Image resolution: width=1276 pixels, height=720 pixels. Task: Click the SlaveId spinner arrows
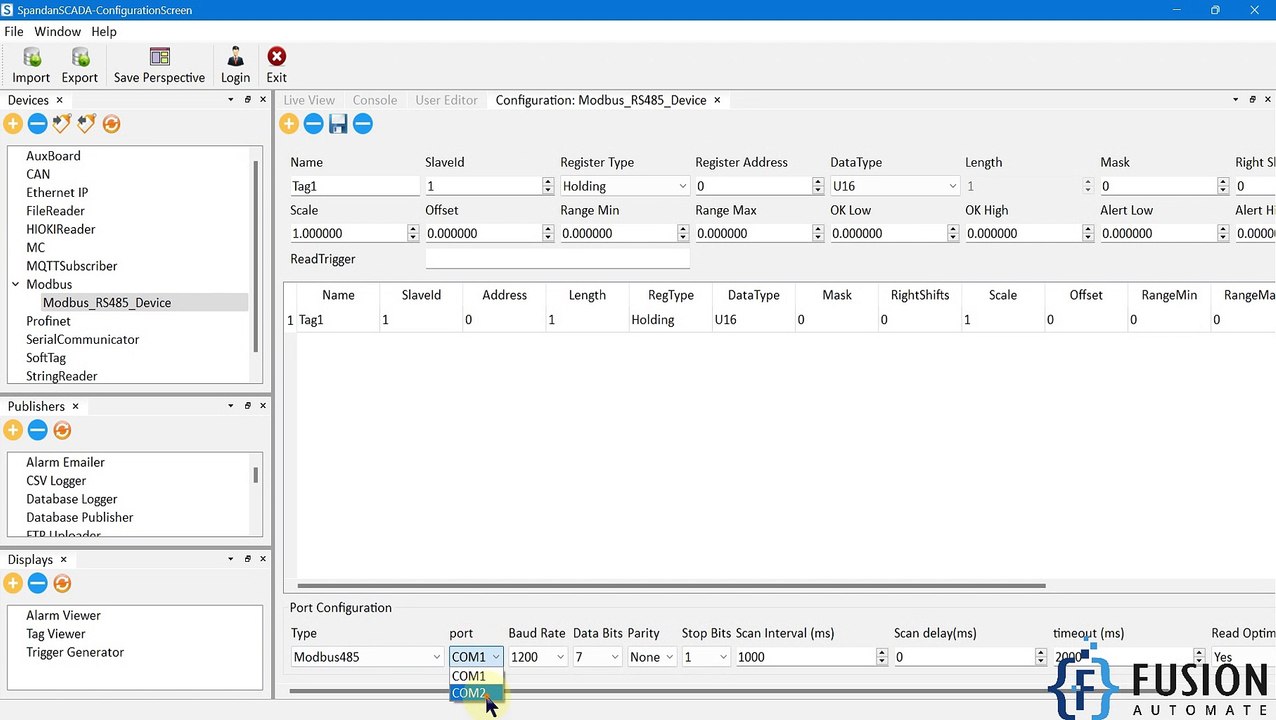pos(548,186)
